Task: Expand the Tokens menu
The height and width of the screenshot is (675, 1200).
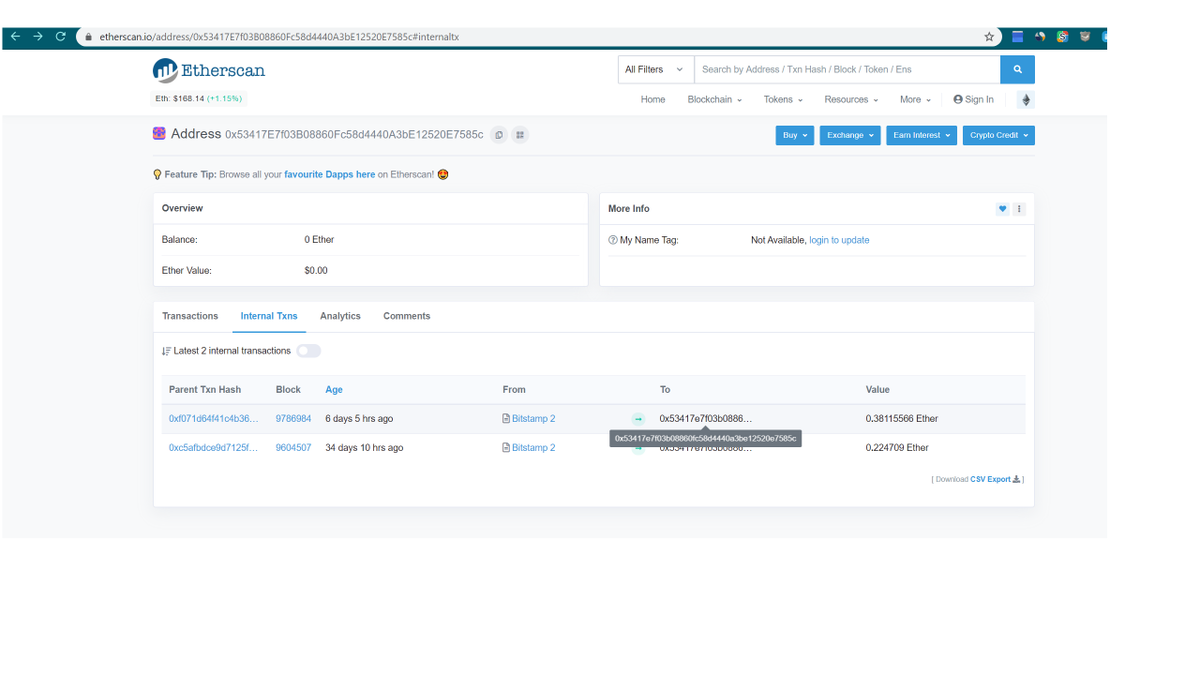Action: (x=783, y=100)
